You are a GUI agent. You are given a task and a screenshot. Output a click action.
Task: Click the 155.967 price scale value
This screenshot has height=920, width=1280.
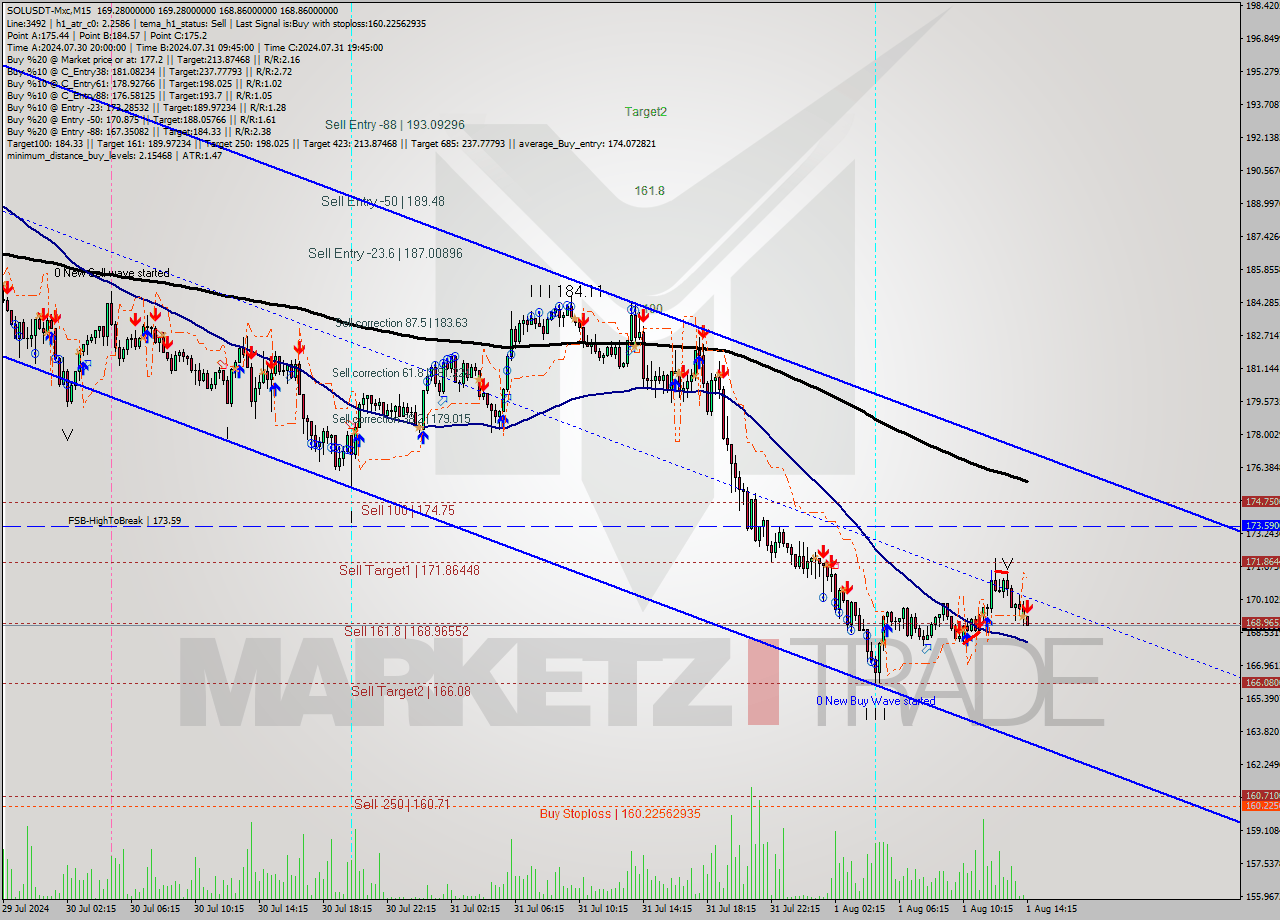tap(1262, 896)
